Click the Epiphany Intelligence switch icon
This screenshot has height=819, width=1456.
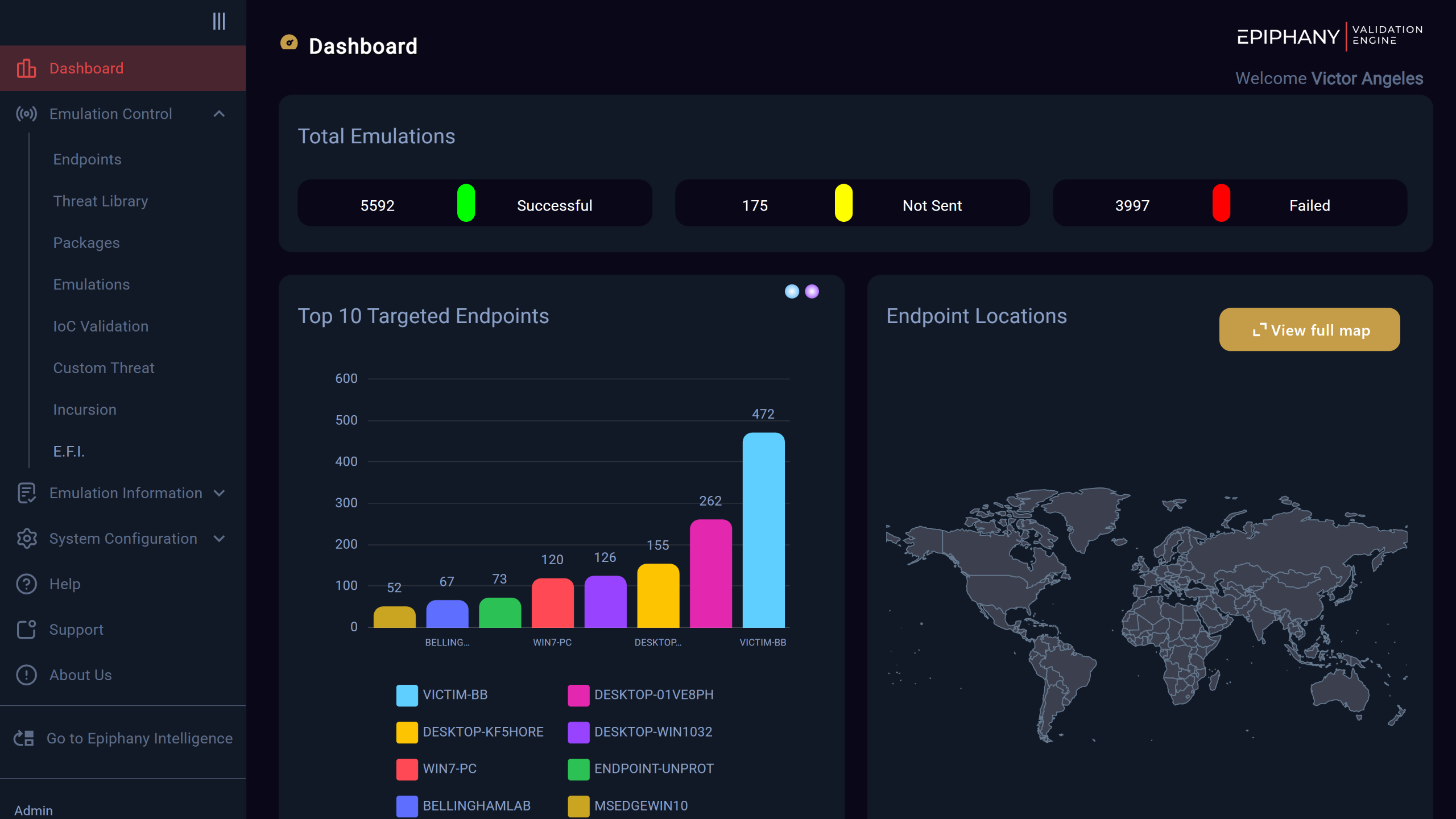tap(24, 738)
